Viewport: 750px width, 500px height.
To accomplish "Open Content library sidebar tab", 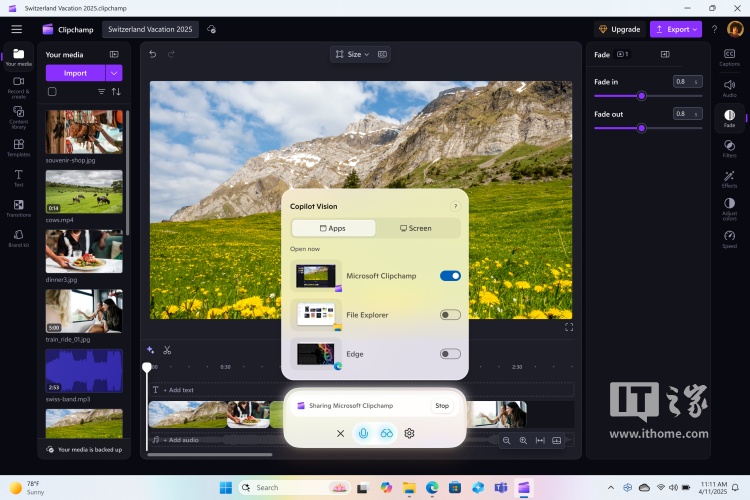I will pyautogui.click(x=19, y=118).
